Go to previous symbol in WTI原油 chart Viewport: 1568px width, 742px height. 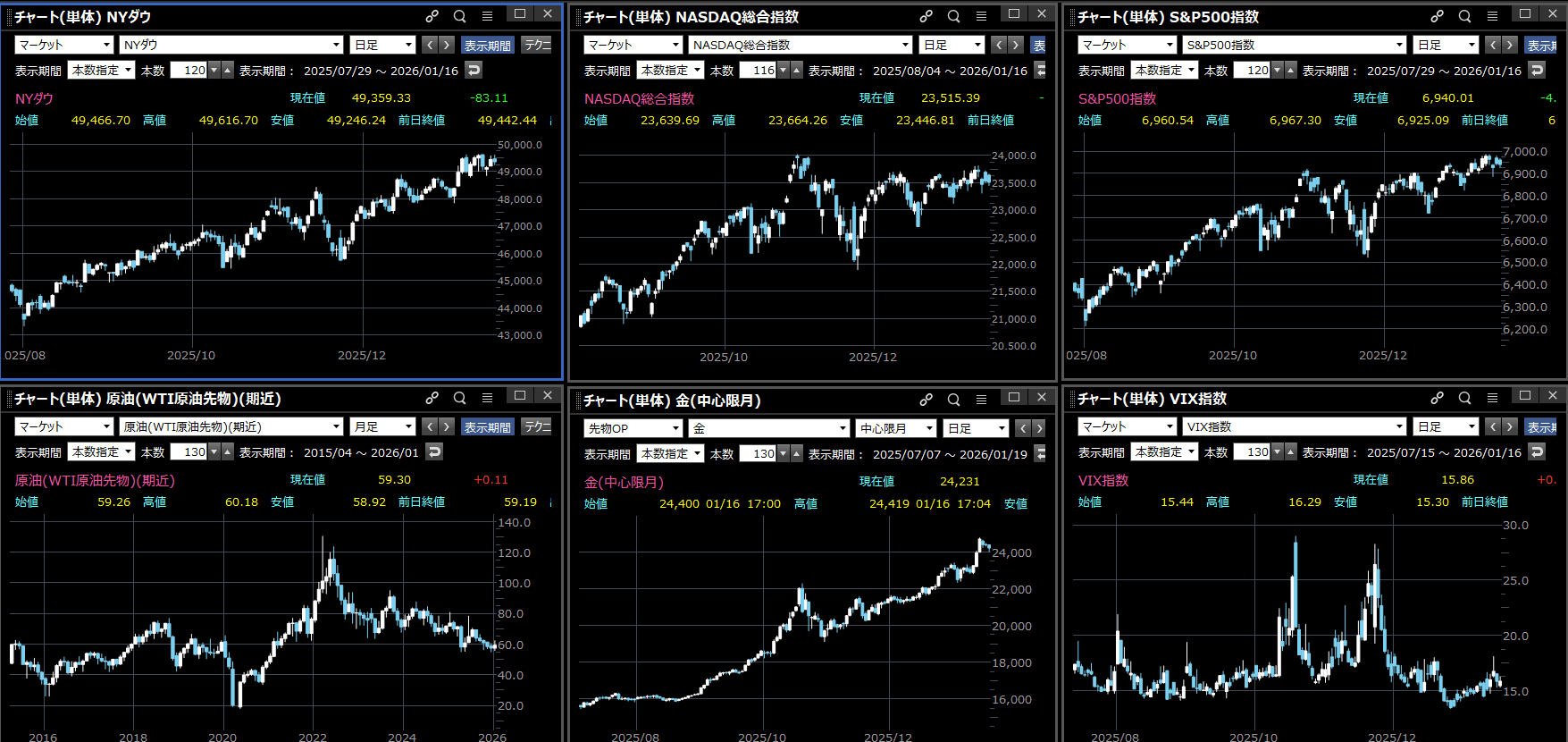(x=430, y=426)
